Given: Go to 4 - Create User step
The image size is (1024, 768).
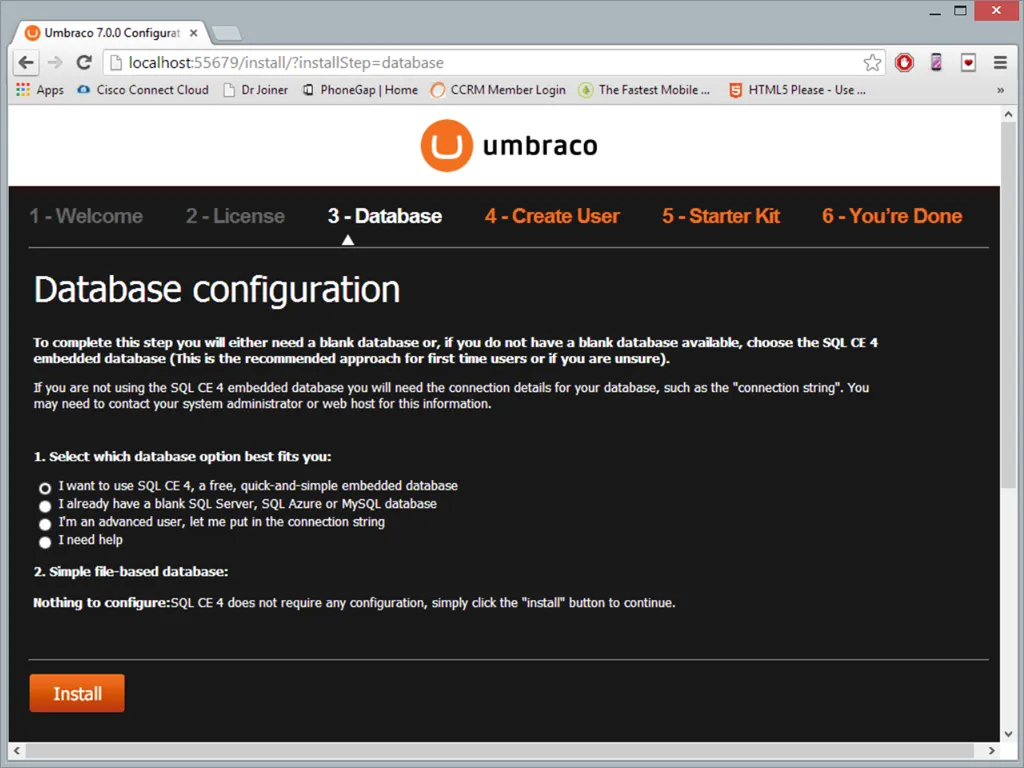Looking at the screenshot, I should (x=552, y=216).
